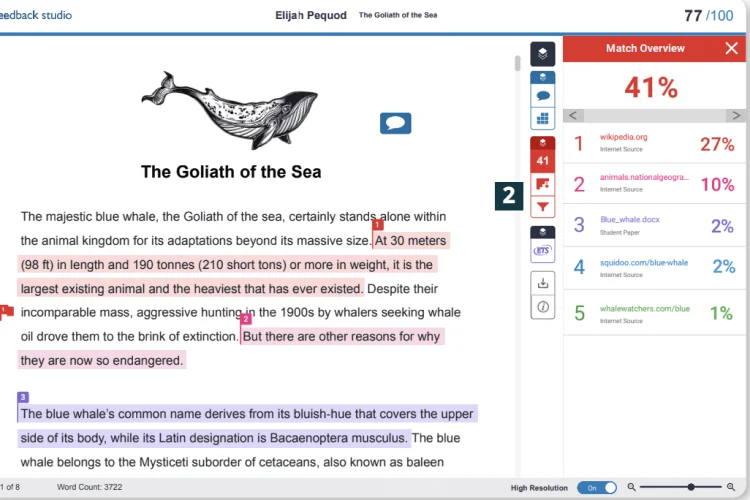
Task: Click the student name Elijah Pequod
Action: pos(311,15)
